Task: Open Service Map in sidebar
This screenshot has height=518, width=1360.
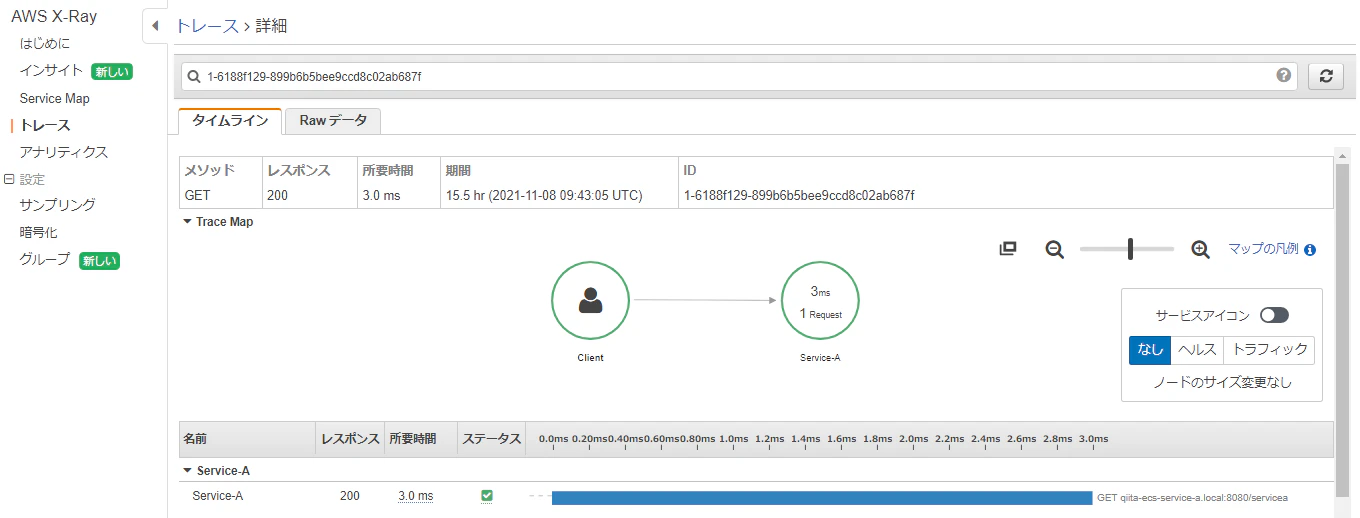Action: click(x=54, y=98)
